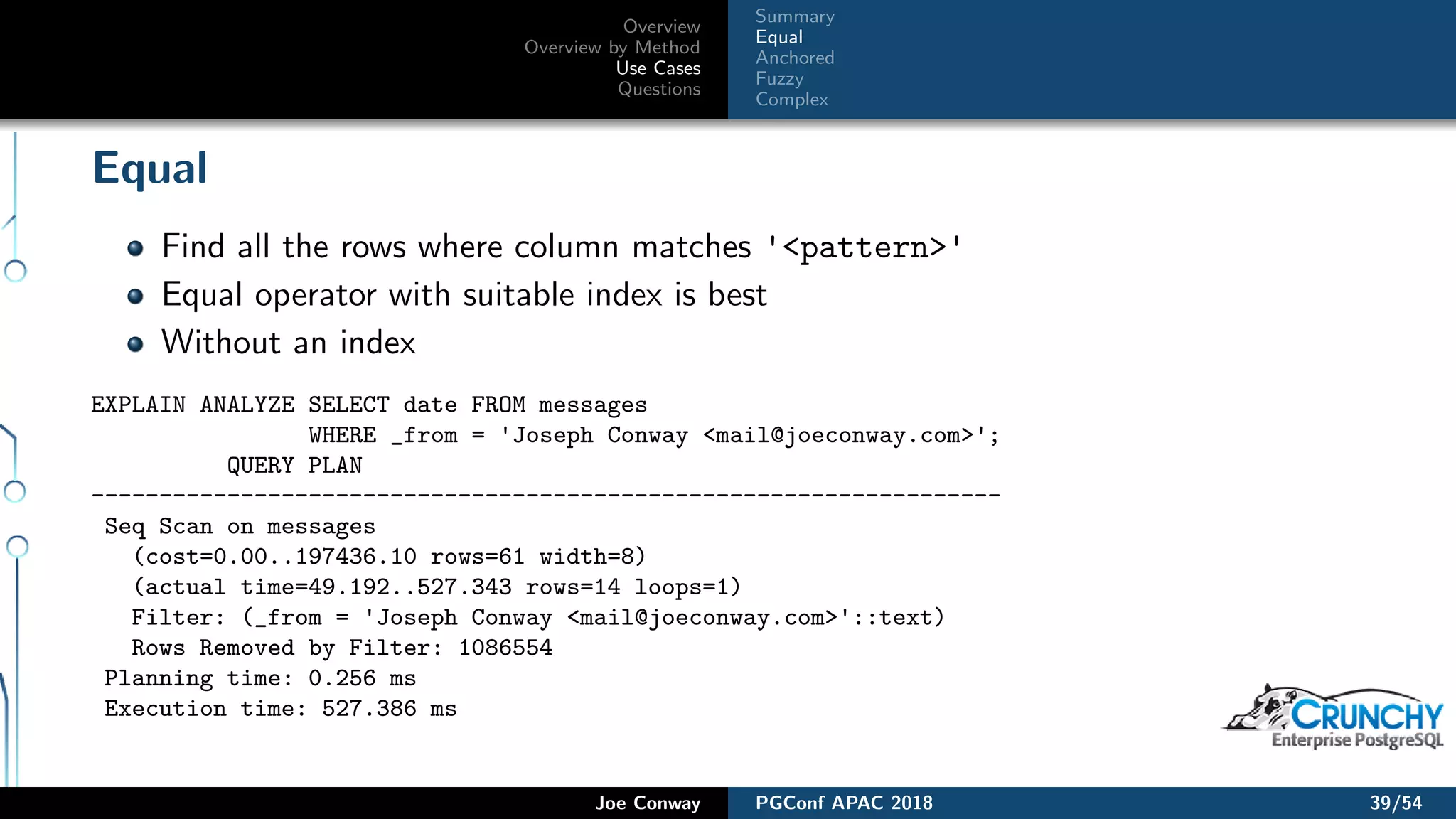The height and width of the screenshot is (819, 1456).
Task: Click the QUERY PLAN heading
Action: (x=294, y=466)
